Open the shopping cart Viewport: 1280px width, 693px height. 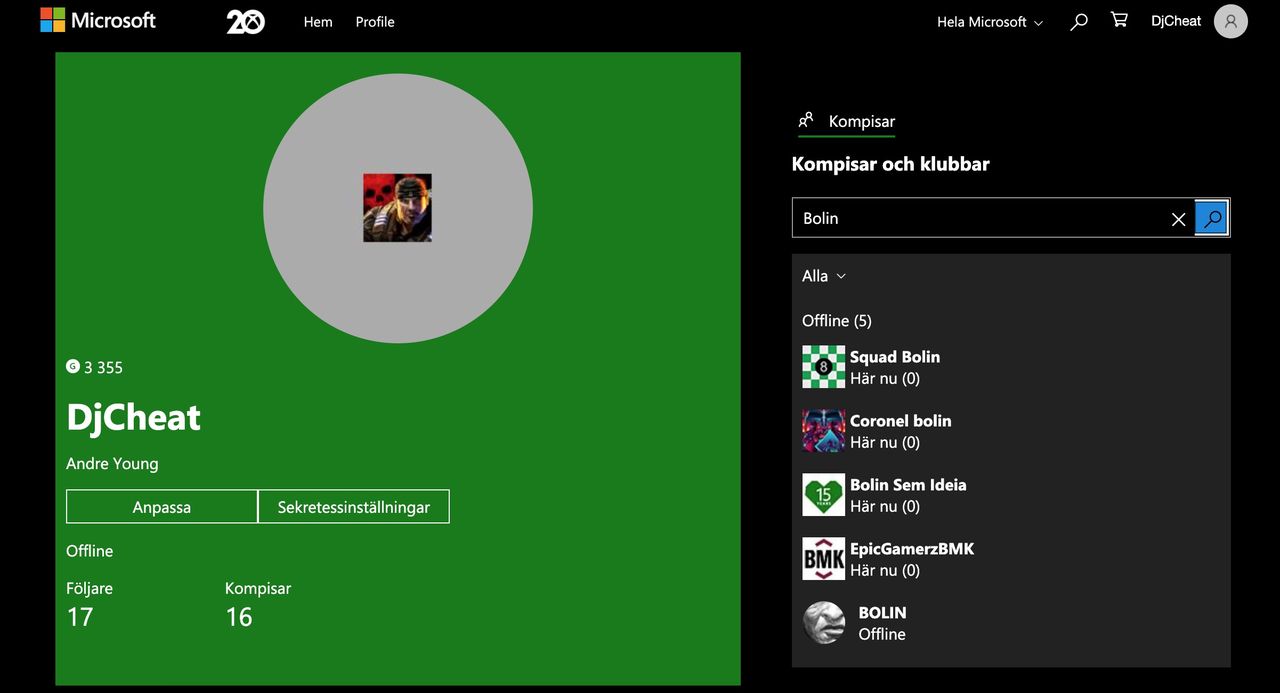coord(1119,20)
